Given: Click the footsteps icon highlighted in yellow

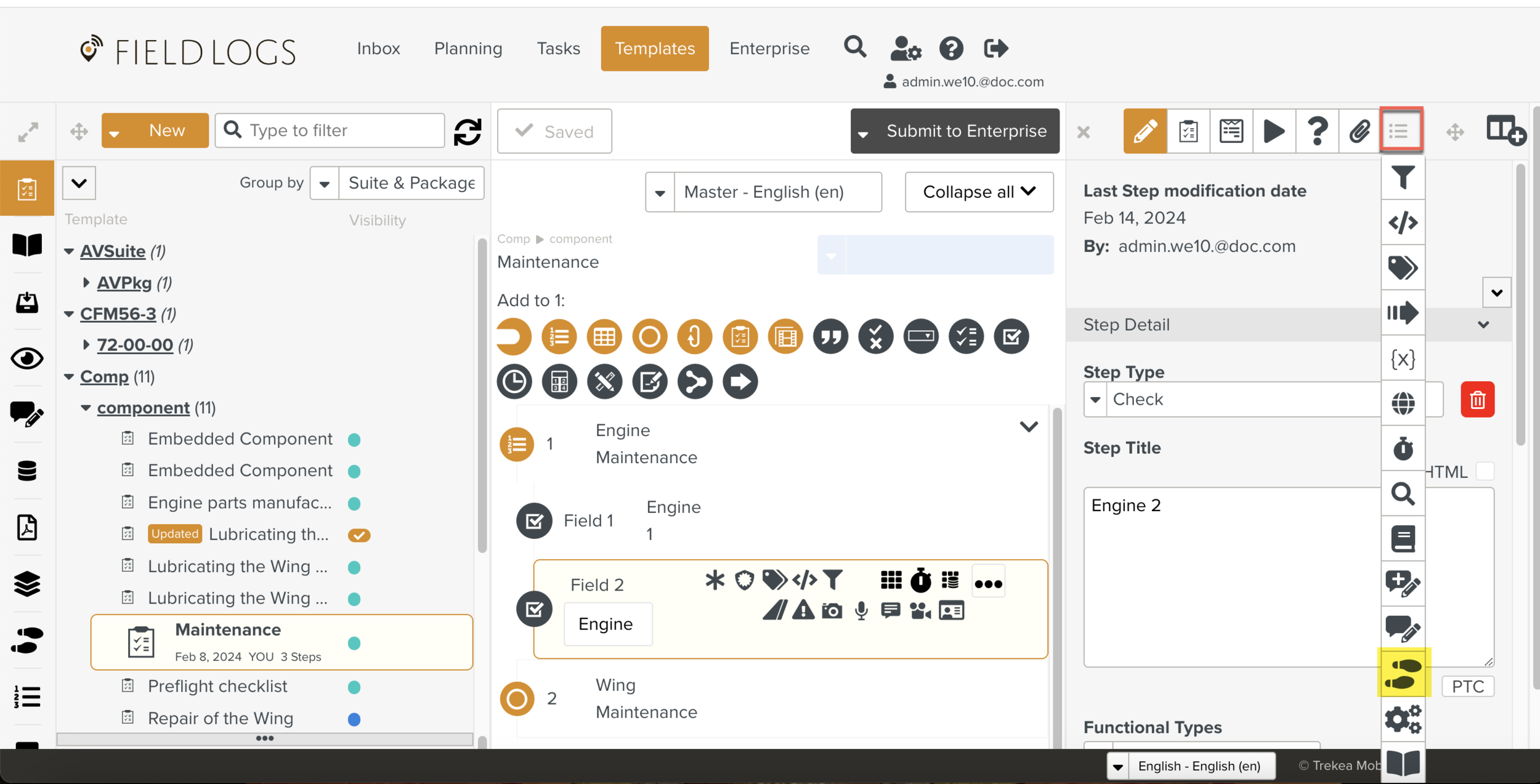Looking at the screenshot, I should [1403, 673].
